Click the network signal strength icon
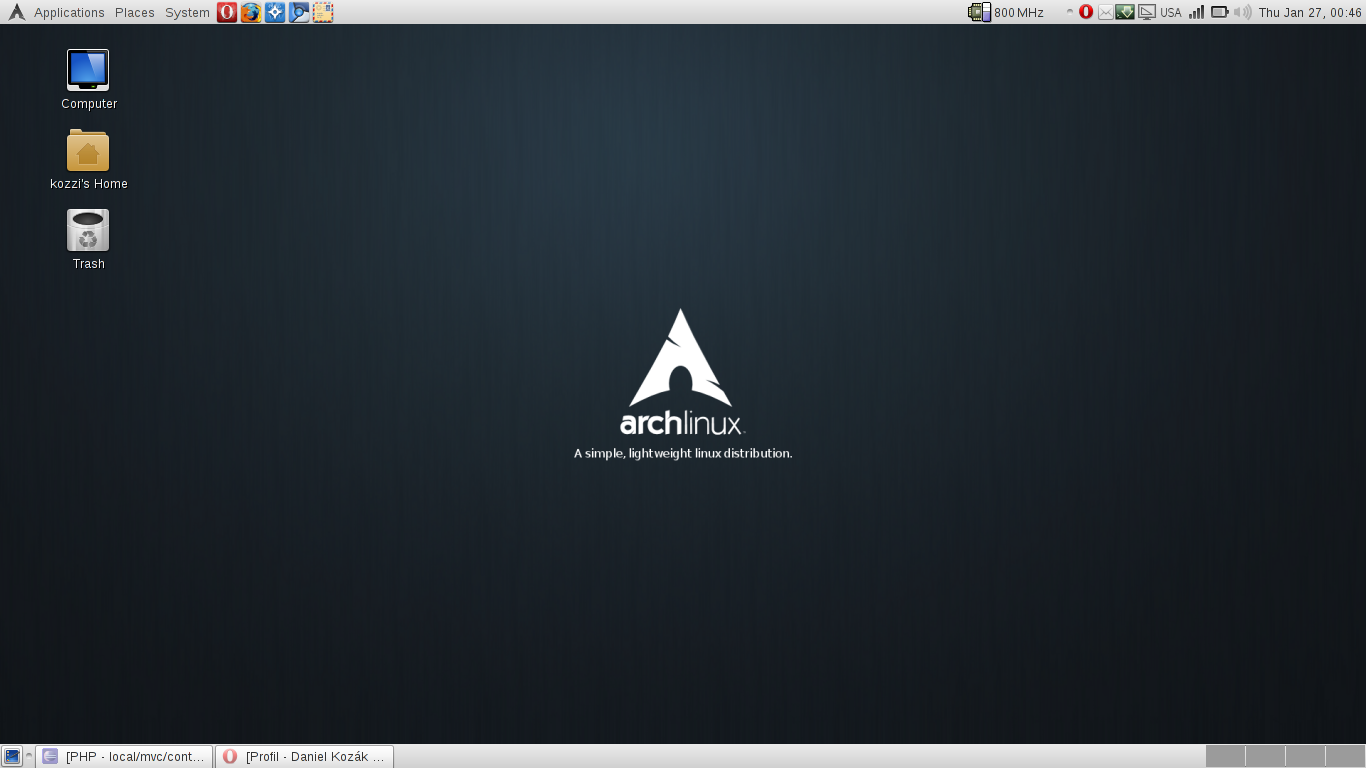1366x768 pixels. tap(1196, 12)
